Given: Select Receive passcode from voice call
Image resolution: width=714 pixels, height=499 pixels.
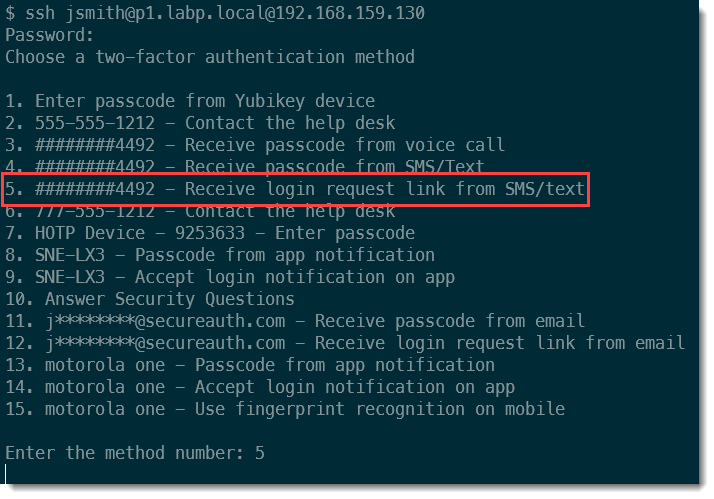Looking at the screenshot, I should [x=255, y=145].
